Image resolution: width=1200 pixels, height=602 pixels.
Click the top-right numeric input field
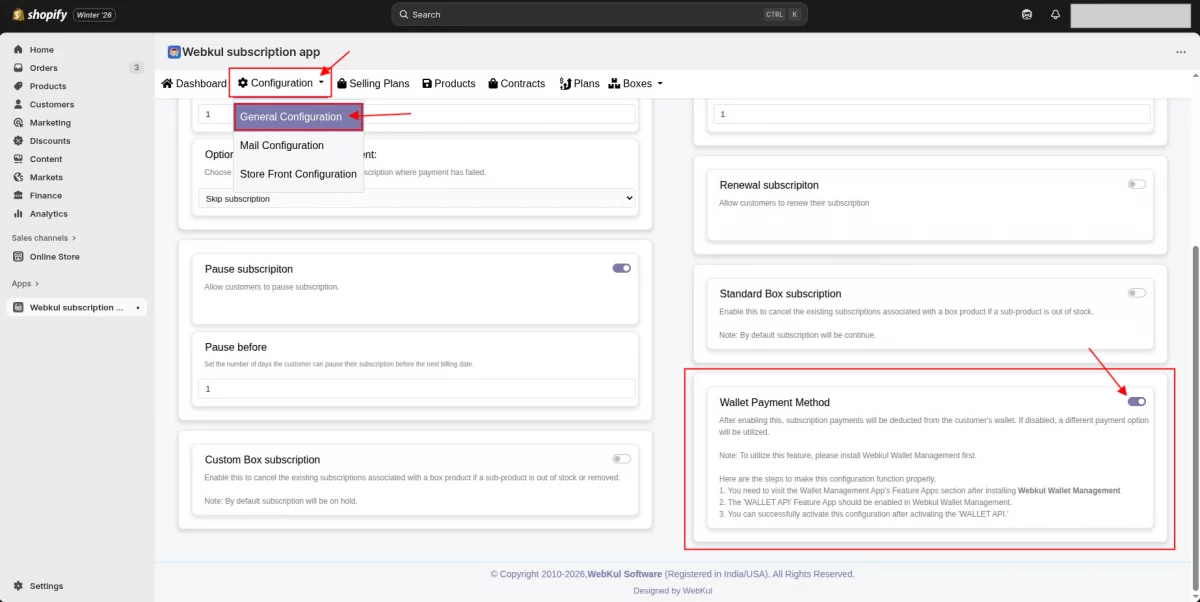click(x=932, y=114)
